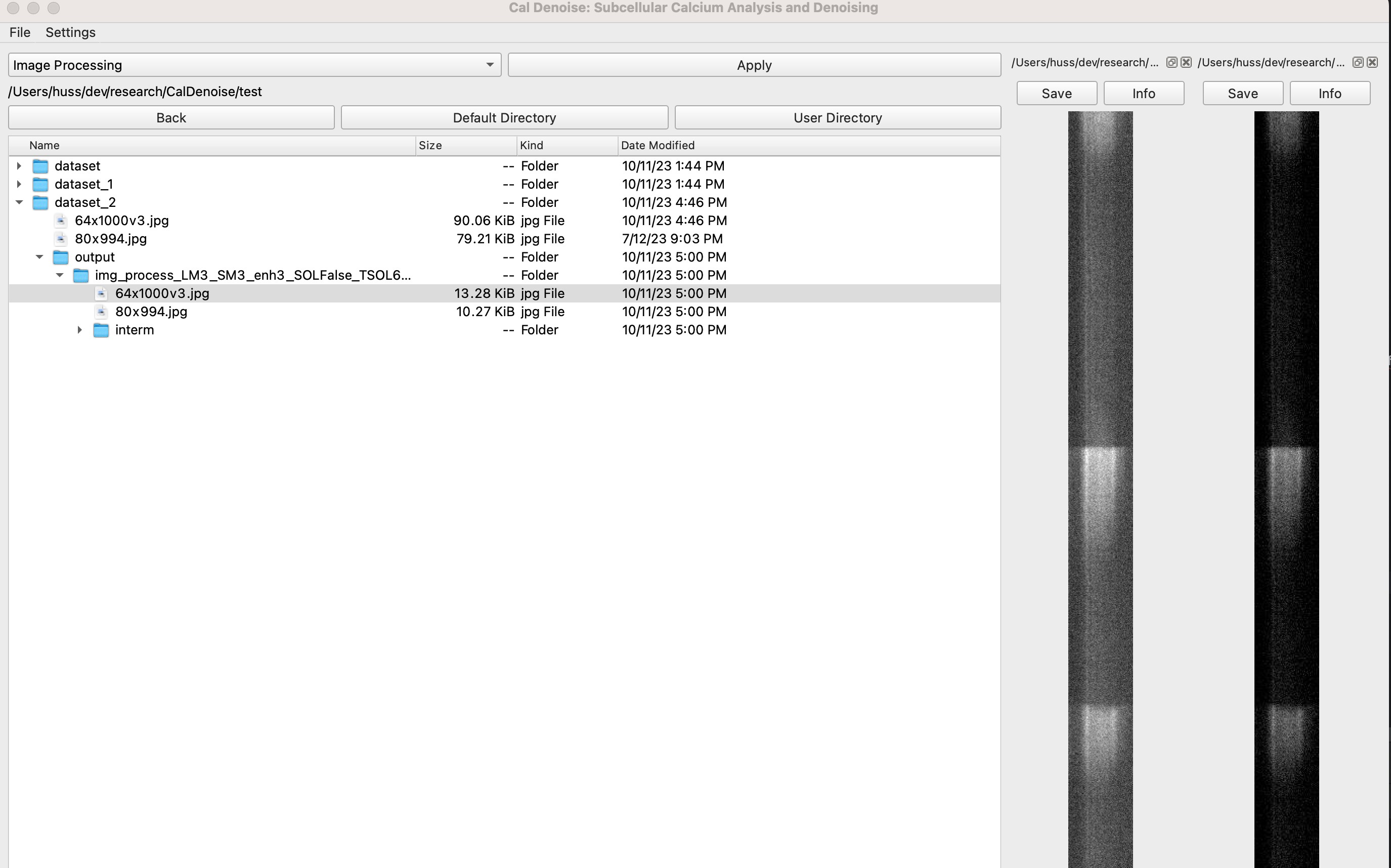Float the left image preview dock panel
This screenshot has width=1391, height=868.
(x=1171, y=62)
